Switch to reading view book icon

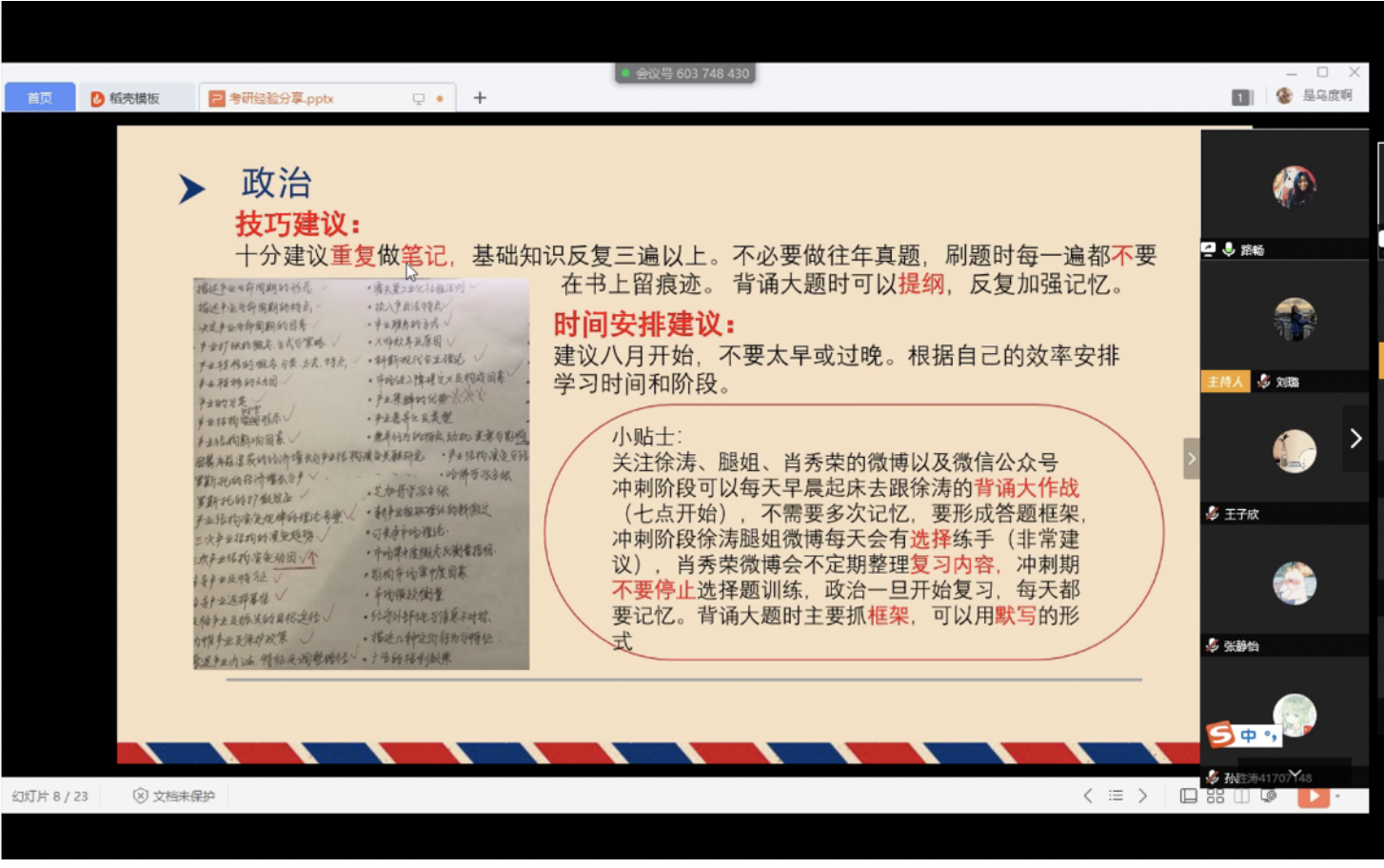point(1242,796)
